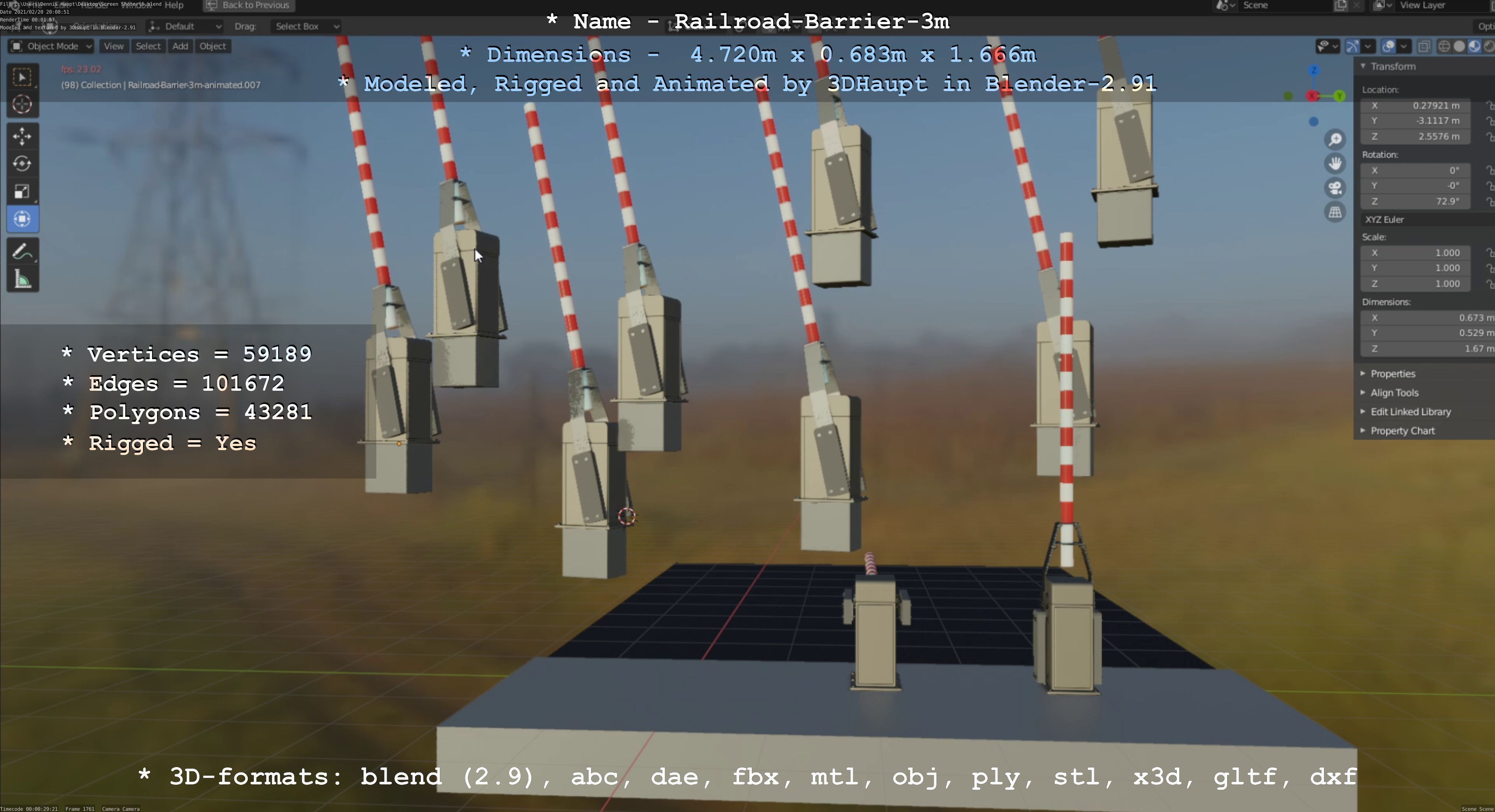Switch perspective/orthographic using grid icon
The width and height of the screenshot is (1495, 812).
point(1335,212)
